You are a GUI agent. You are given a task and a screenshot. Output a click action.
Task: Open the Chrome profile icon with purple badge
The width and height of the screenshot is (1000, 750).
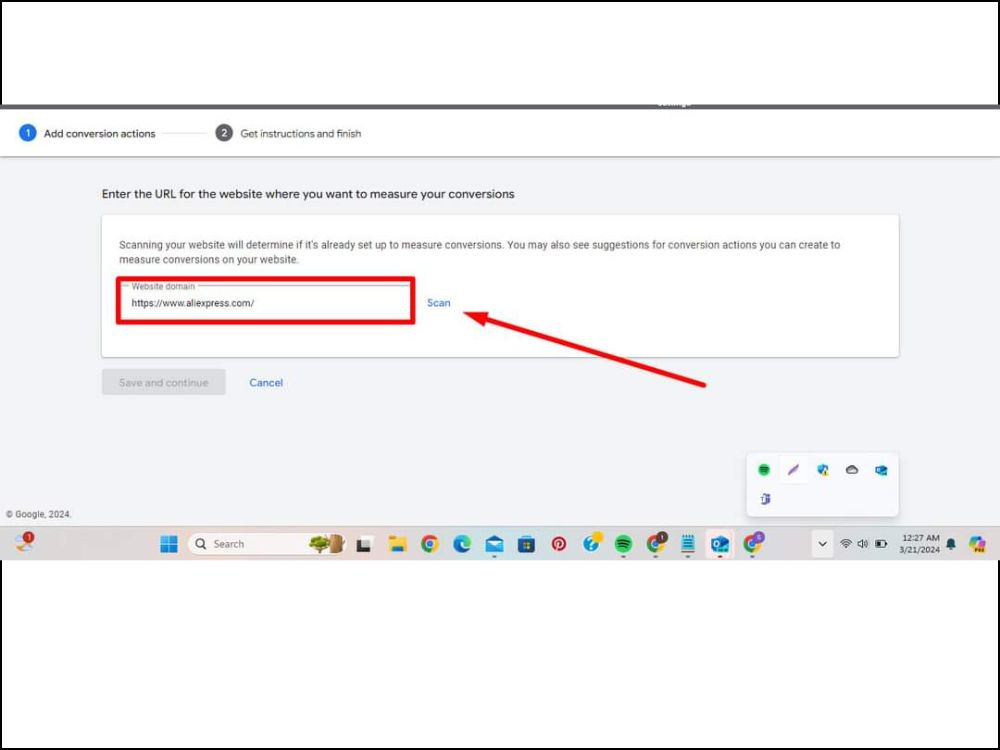(x=753, y=543)
